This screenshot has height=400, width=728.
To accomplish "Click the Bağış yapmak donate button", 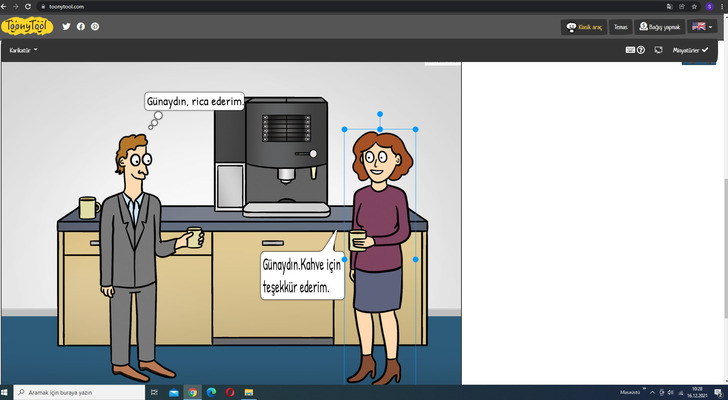I will (659, 27).
